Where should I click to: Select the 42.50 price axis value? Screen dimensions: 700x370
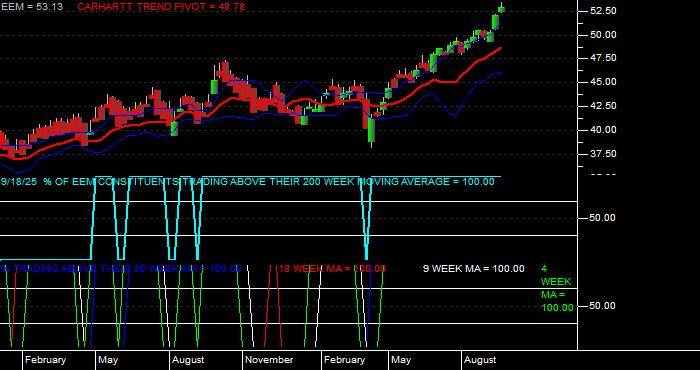(604, 106)
